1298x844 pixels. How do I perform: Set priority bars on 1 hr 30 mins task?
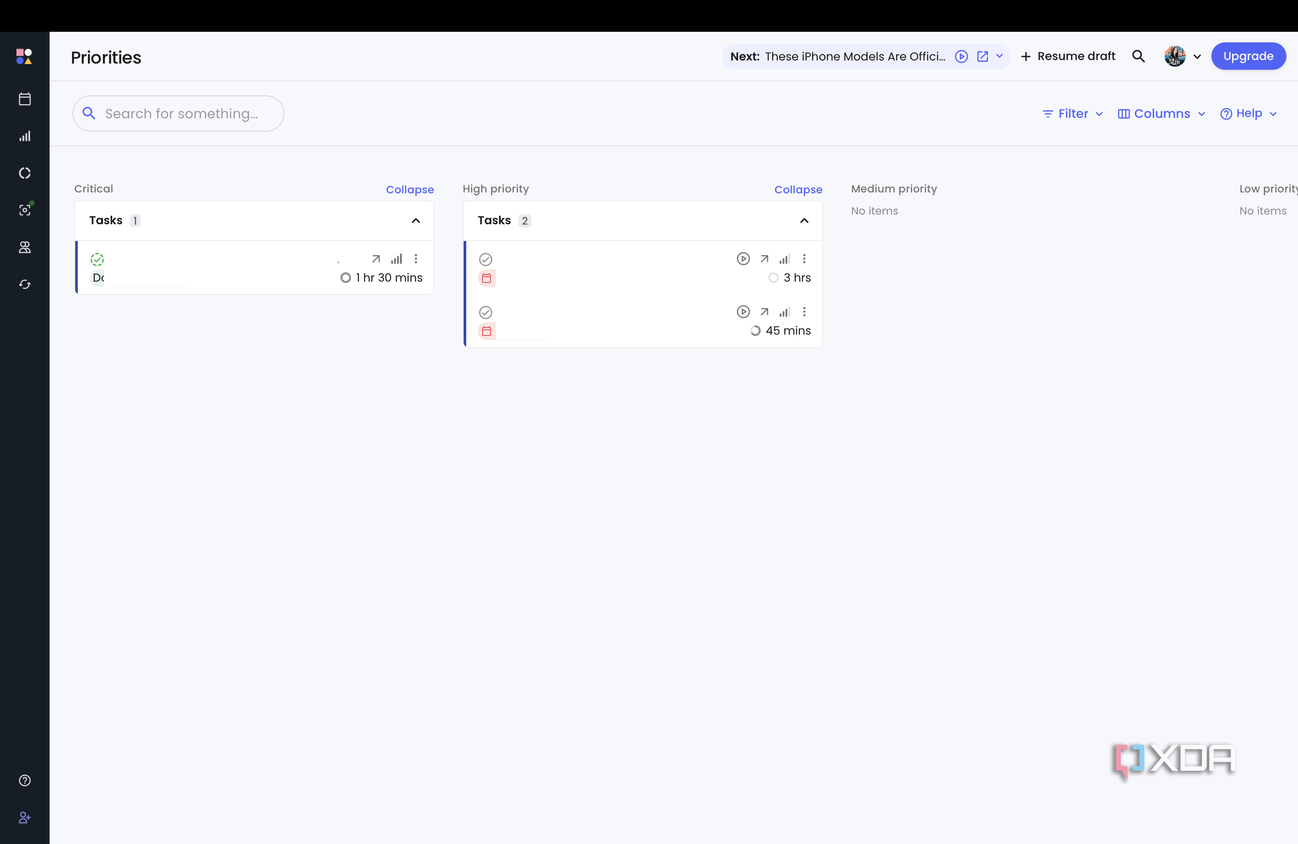[396, 259]
